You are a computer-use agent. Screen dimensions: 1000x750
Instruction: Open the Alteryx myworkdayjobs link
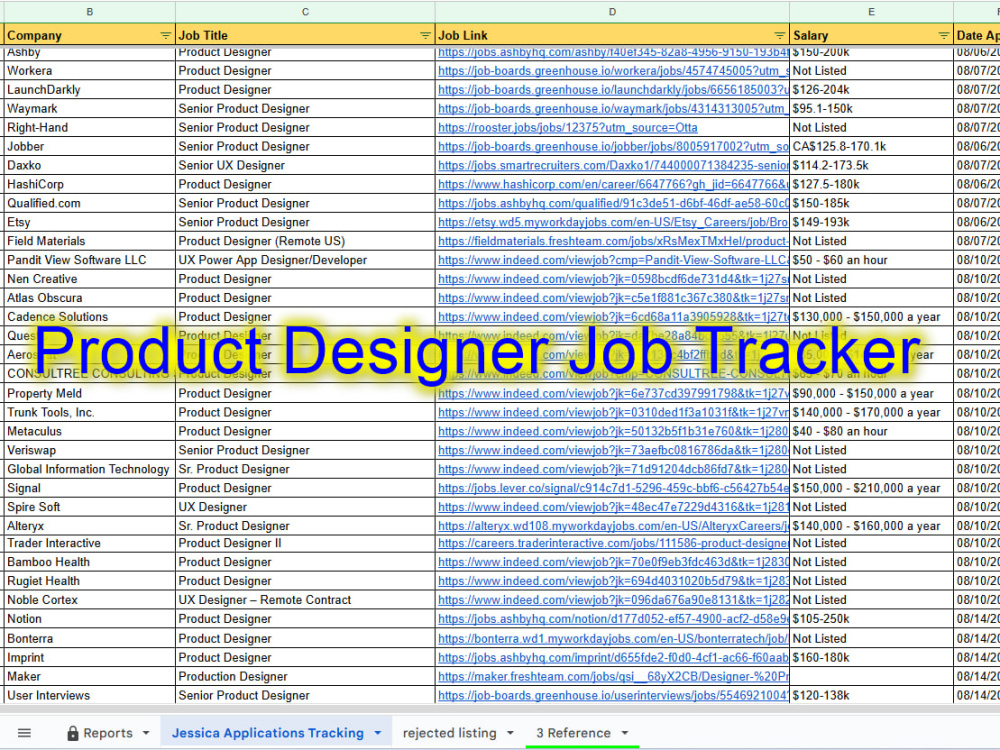point(613,526)
